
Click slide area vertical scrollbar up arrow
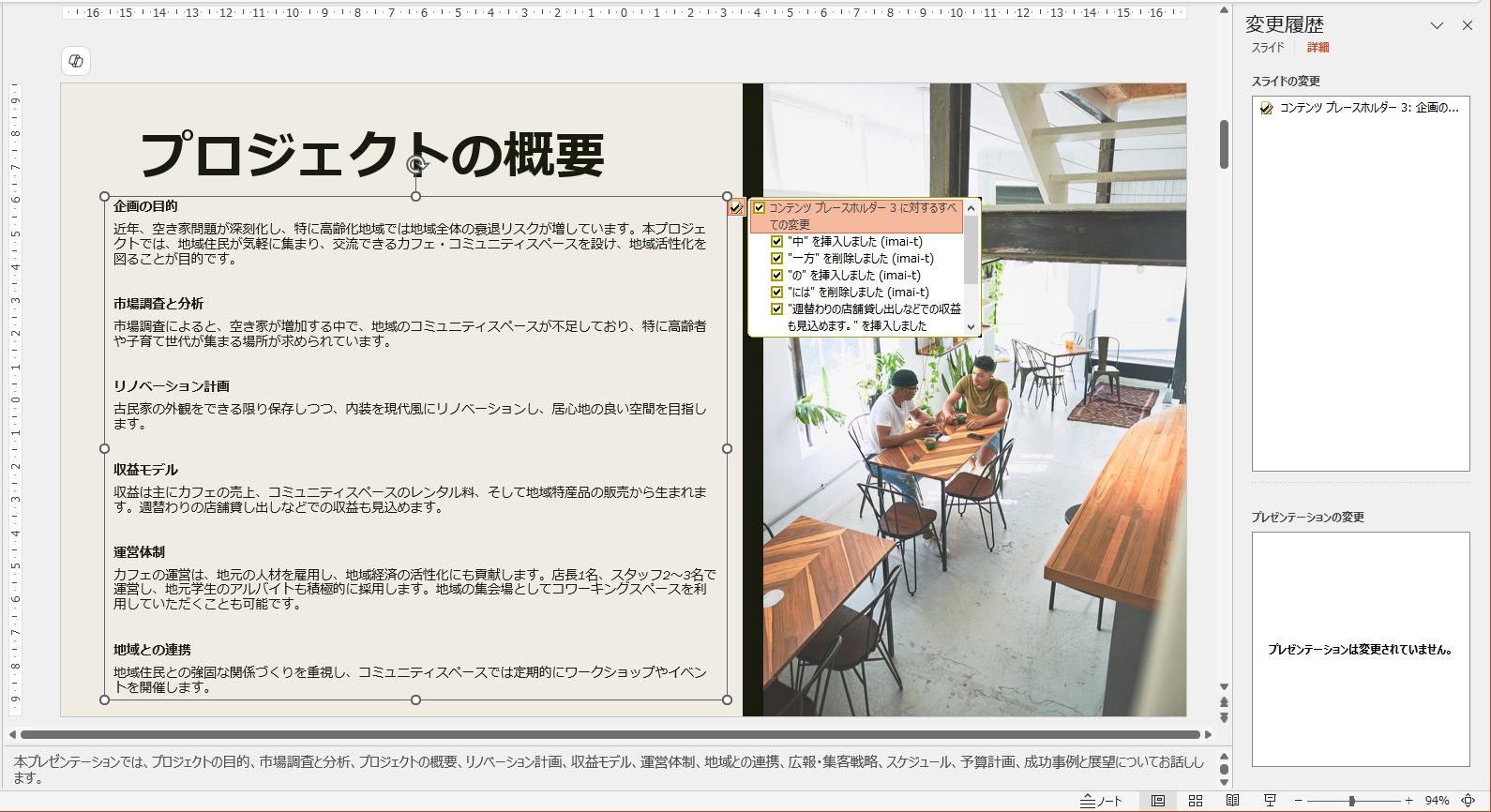[1224, 10]
